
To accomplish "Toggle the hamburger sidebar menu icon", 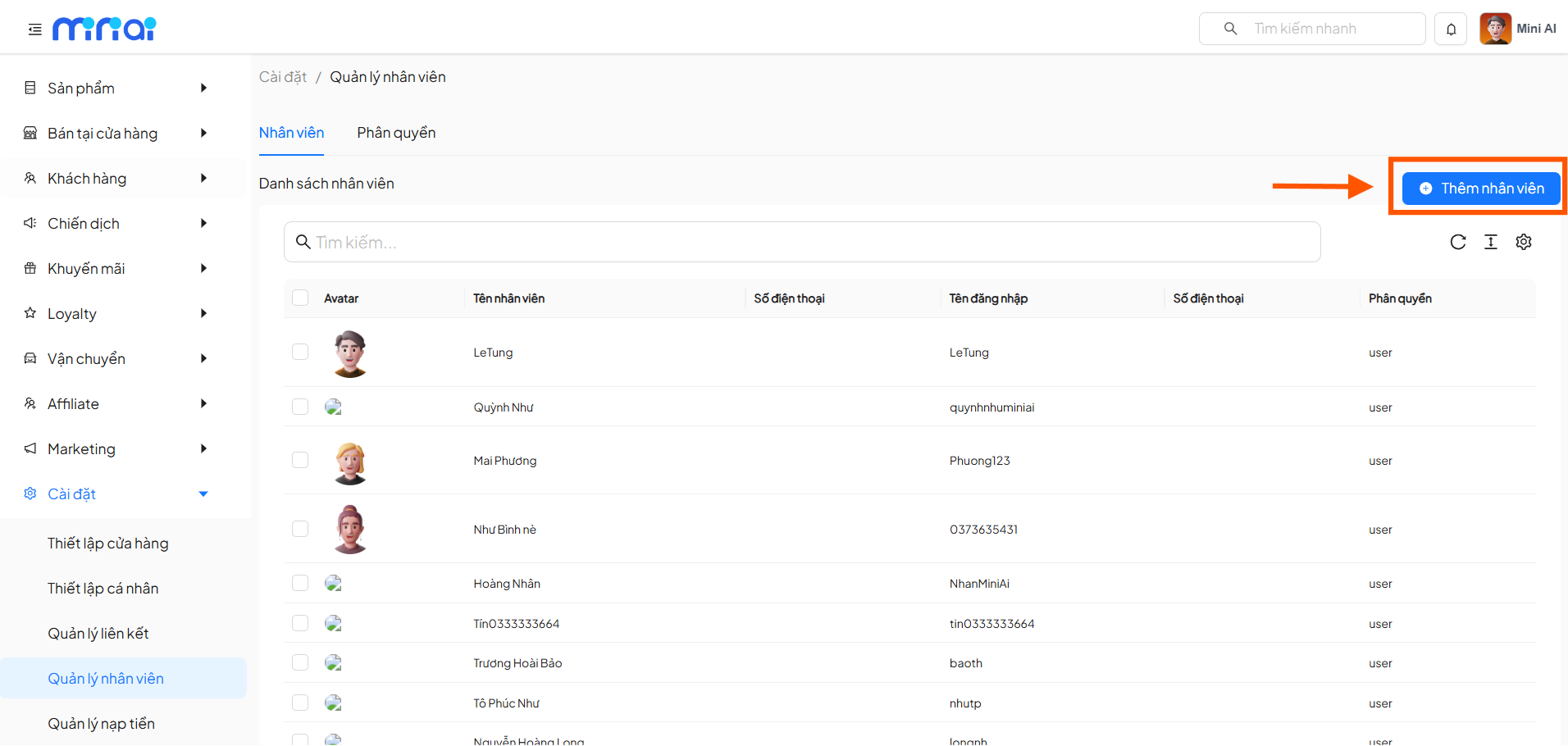I will point(34,30).
